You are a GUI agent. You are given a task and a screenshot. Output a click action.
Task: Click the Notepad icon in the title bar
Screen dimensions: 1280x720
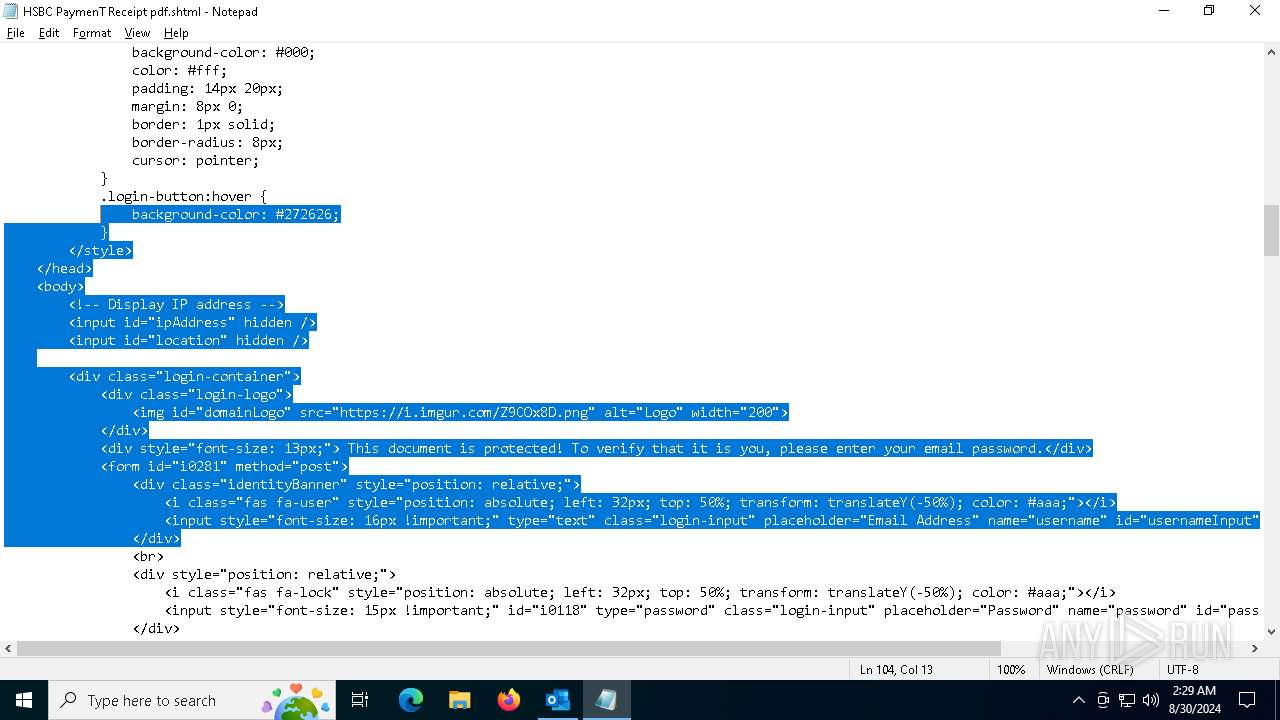coord(11,11)
